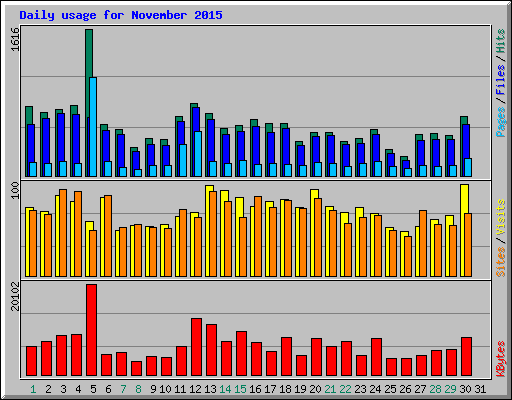
Task: Click day label '27' on the axis
Action: point(420,389)
